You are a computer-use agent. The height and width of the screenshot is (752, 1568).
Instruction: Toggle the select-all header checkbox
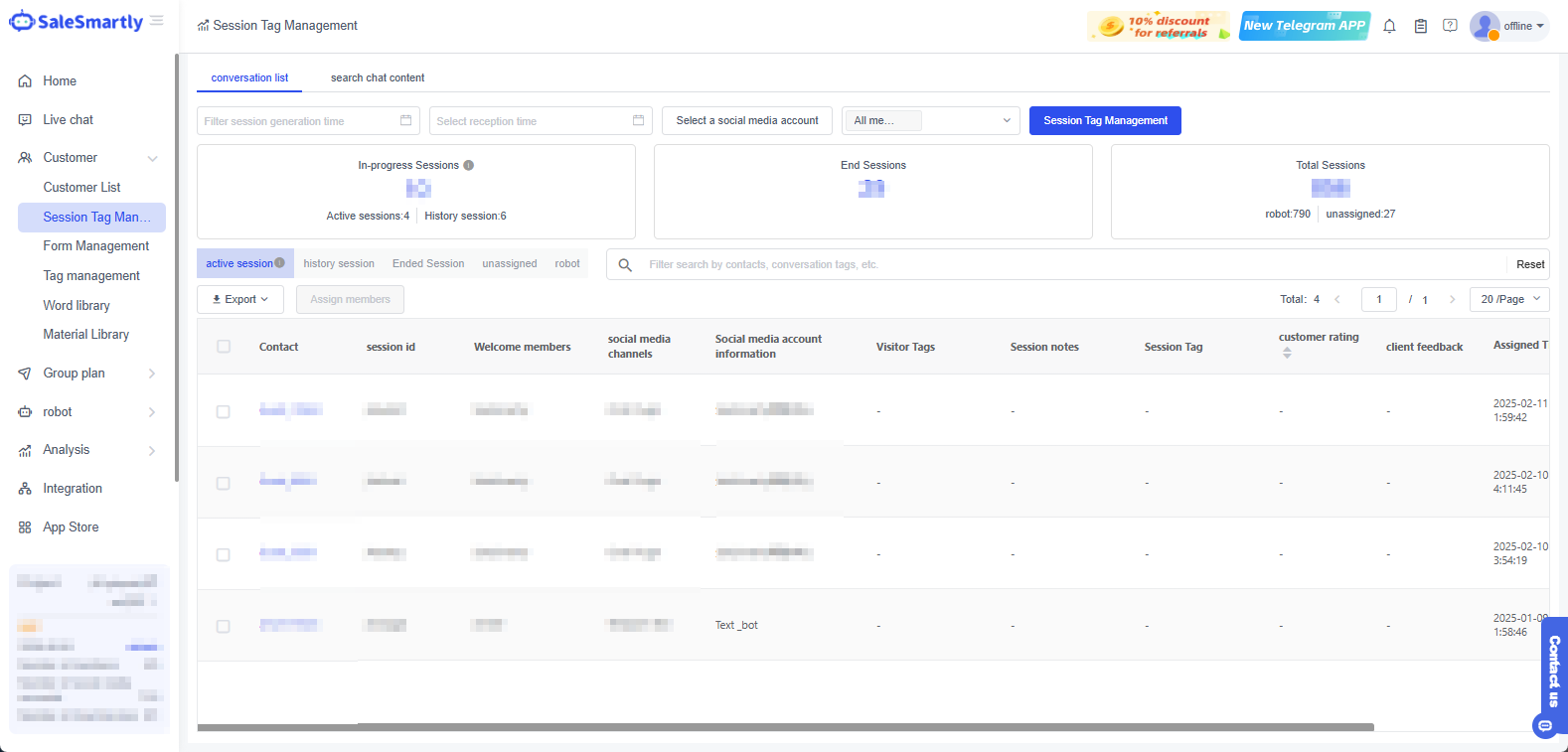224,347
